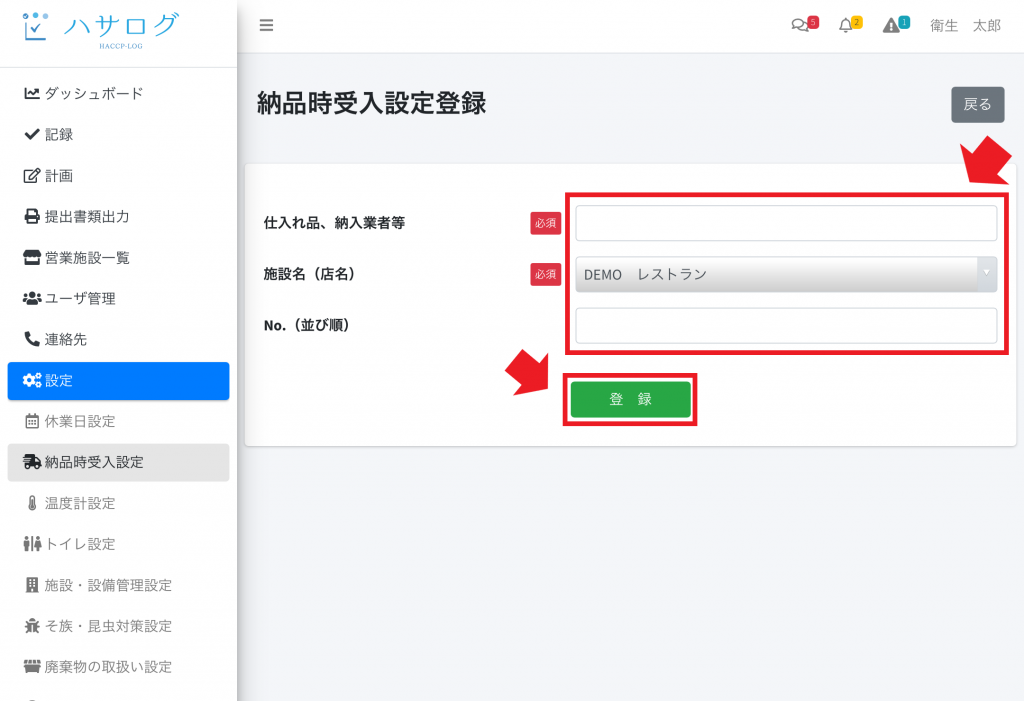
Task: Click the 施設名（店名） label
Action: tap(312, 274)
